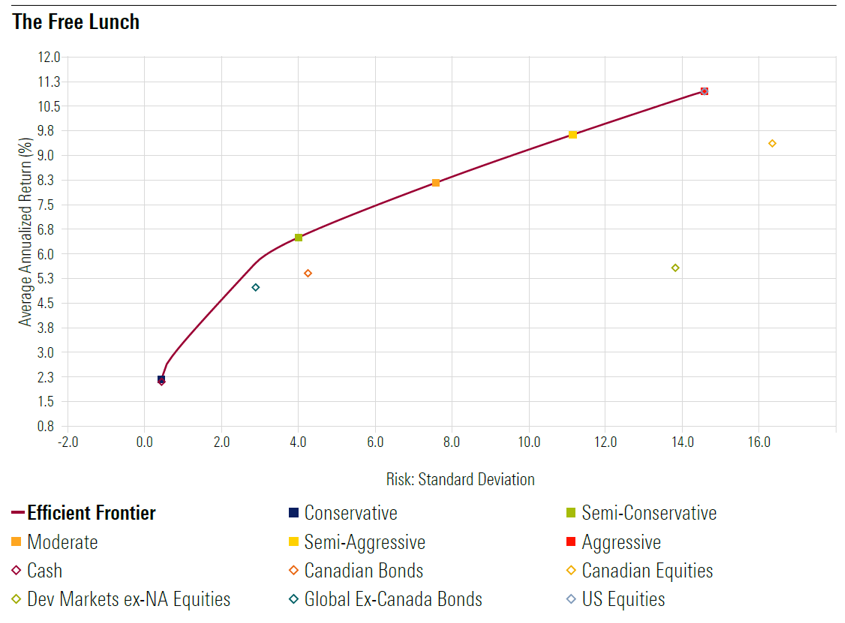Click the Cash diamond icon in legend
Viewport: 845px width, 623px height.
16,572
